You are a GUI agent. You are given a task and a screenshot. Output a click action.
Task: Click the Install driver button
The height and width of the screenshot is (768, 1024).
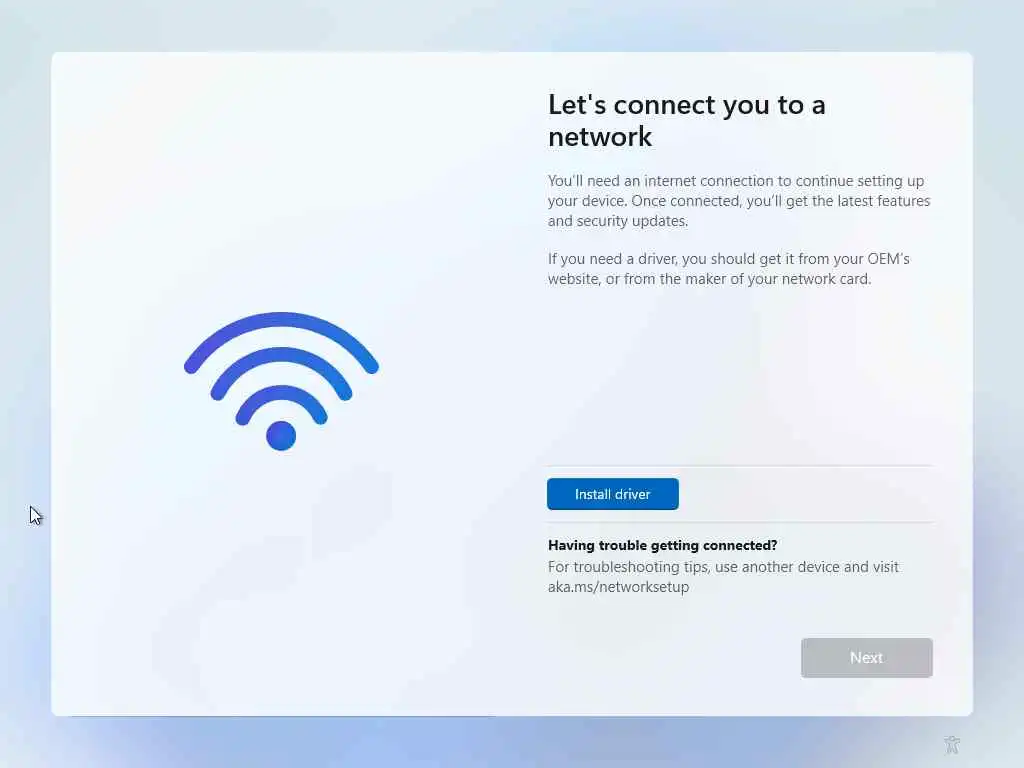point(613,494)
